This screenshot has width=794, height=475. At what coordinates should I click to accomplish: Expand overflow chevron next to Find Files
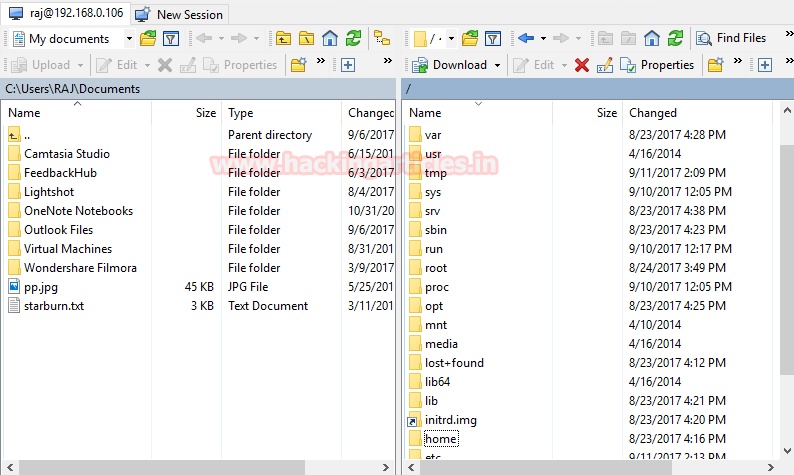point(789,34)
